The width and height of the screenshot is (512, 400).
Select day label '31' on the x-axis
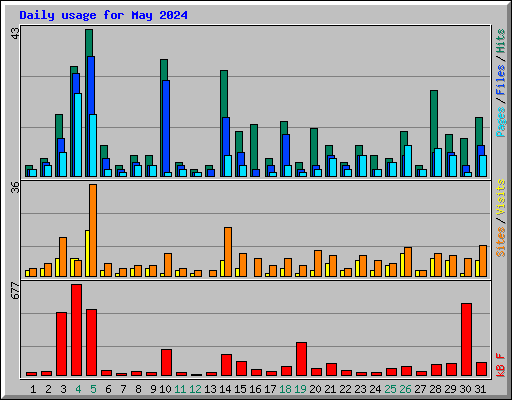(x=480, y=389)
